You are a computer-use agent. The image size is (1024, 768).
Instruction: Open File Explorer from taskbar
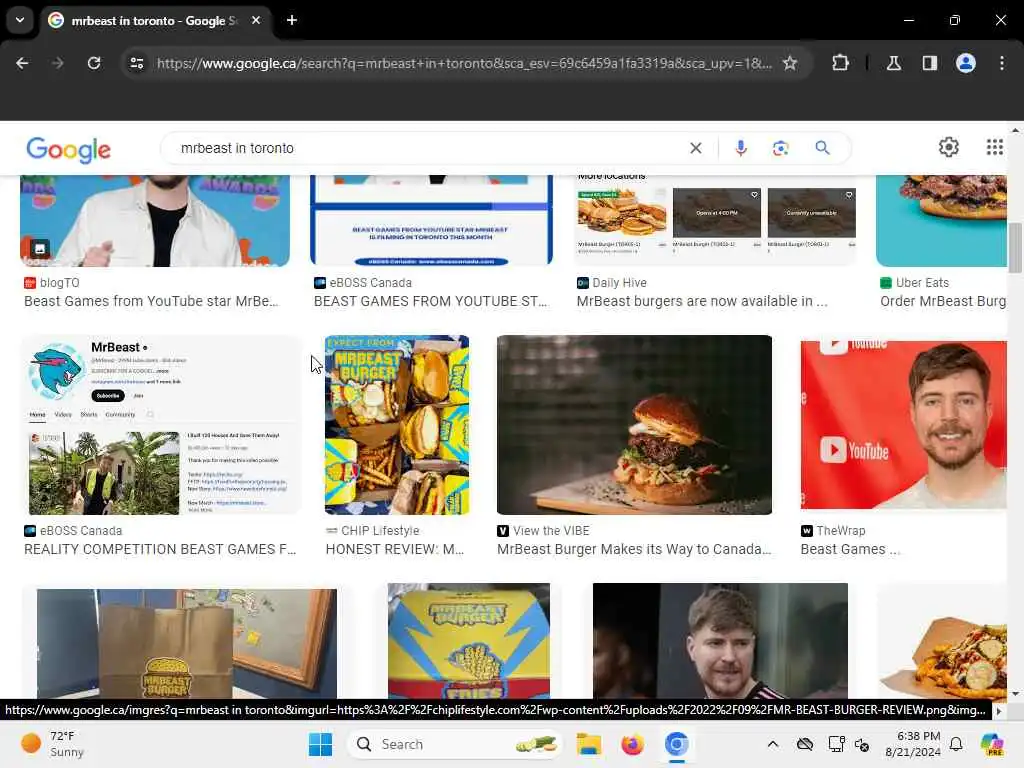pos(588,744)
